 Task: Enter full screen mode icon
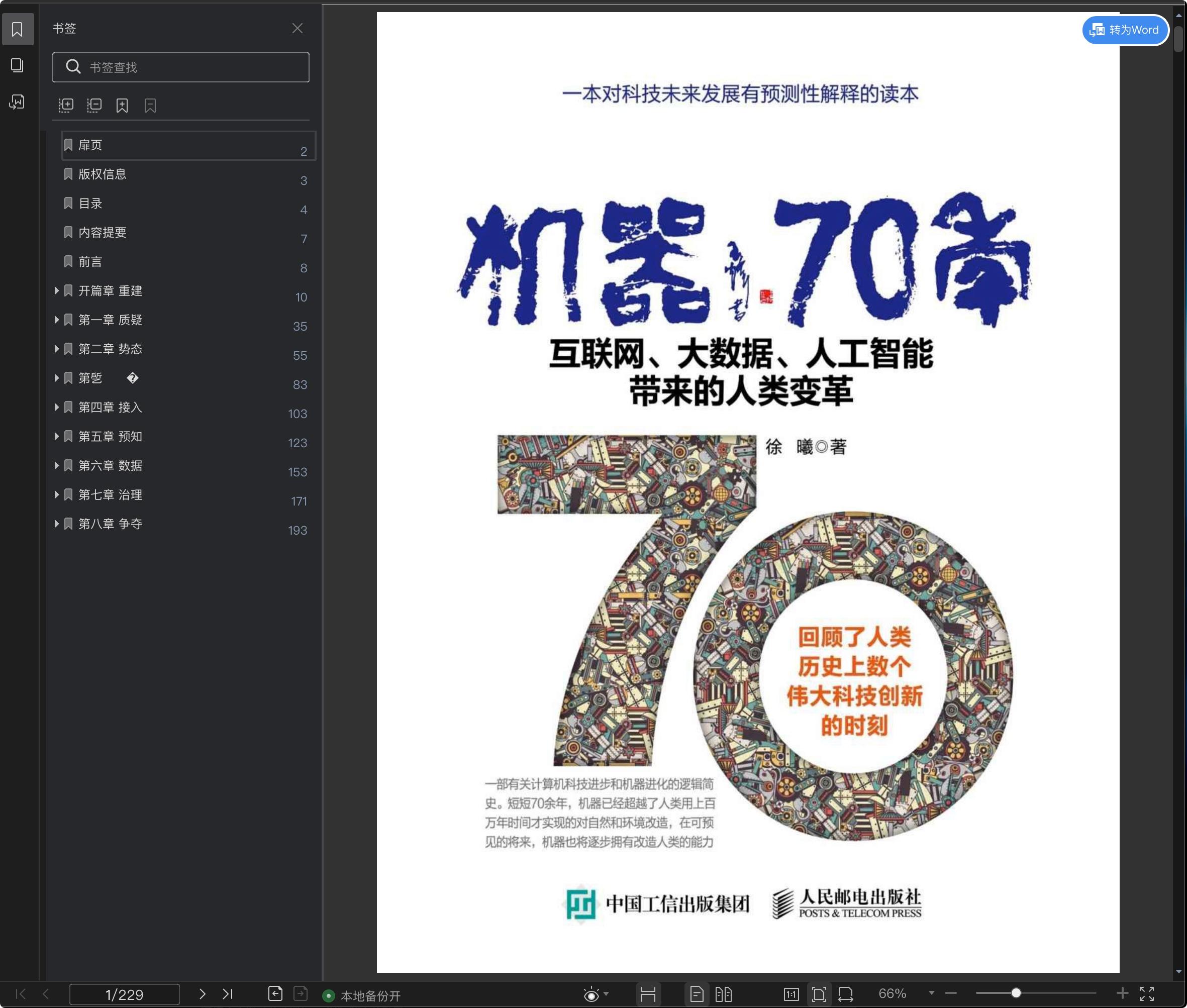pyautogui.click(x=1147, y=994)
